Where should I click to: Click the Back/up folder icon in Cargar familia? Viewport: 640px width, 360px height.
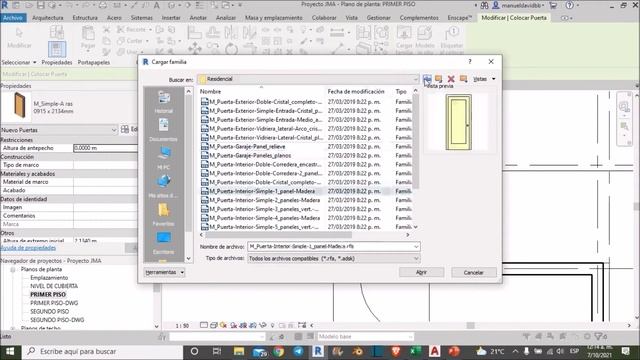427,78
